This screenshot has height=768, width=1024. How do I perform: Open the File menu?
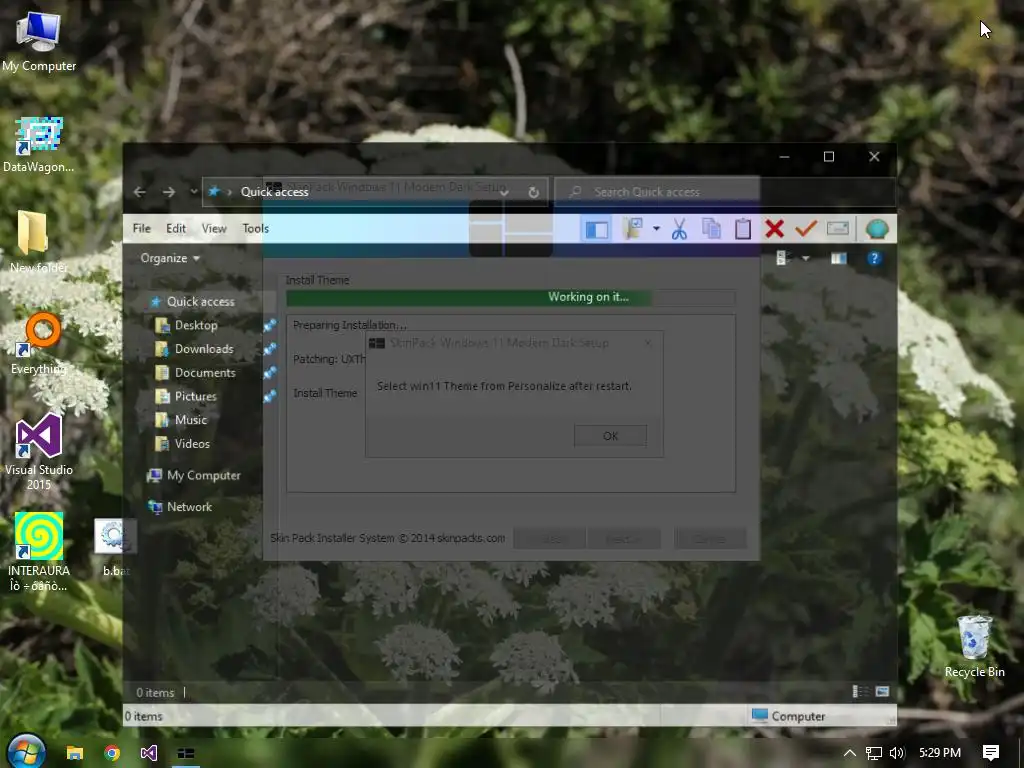[142, 229]
